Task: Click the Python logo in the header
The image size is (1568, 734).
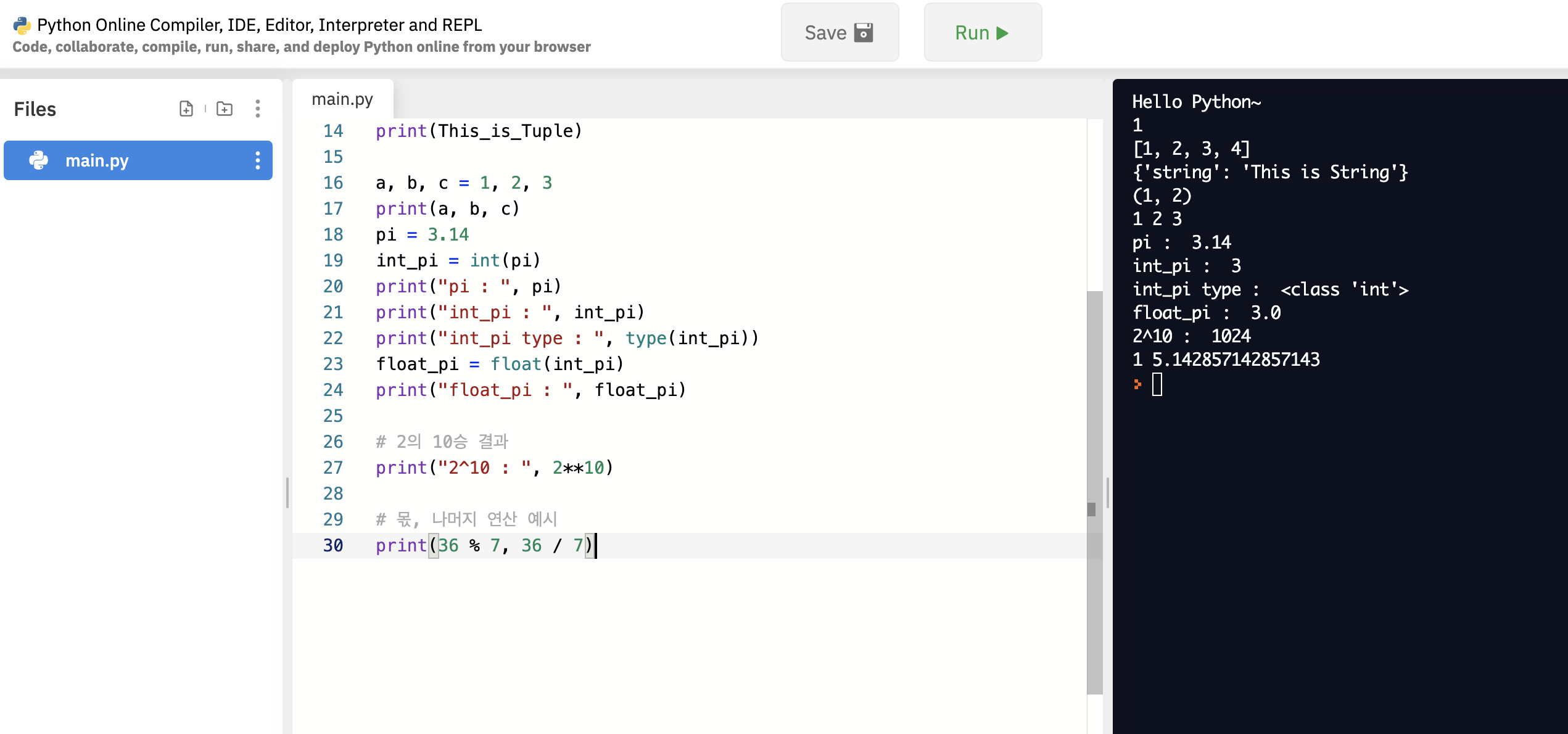Action: [x=22, y=25]
